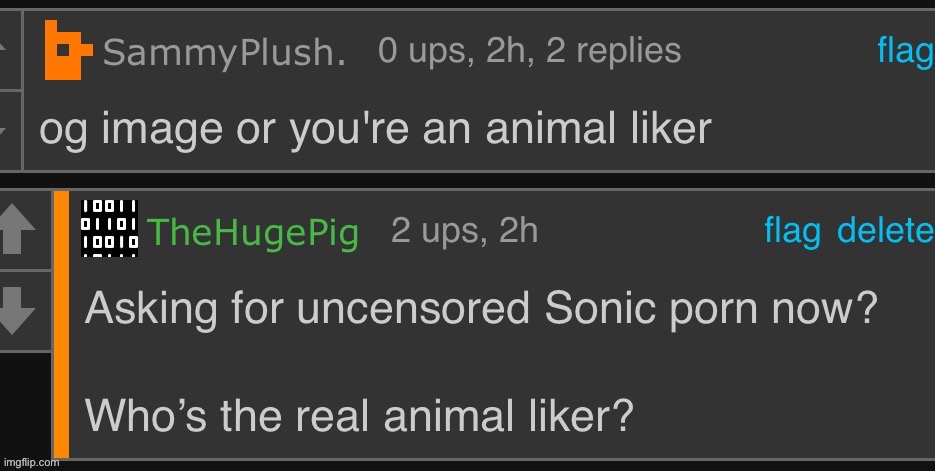The image size is (935, 471).
Task: Click the '2 replies' count on SammyPlush's comment
Action: [x=613, y=50]
